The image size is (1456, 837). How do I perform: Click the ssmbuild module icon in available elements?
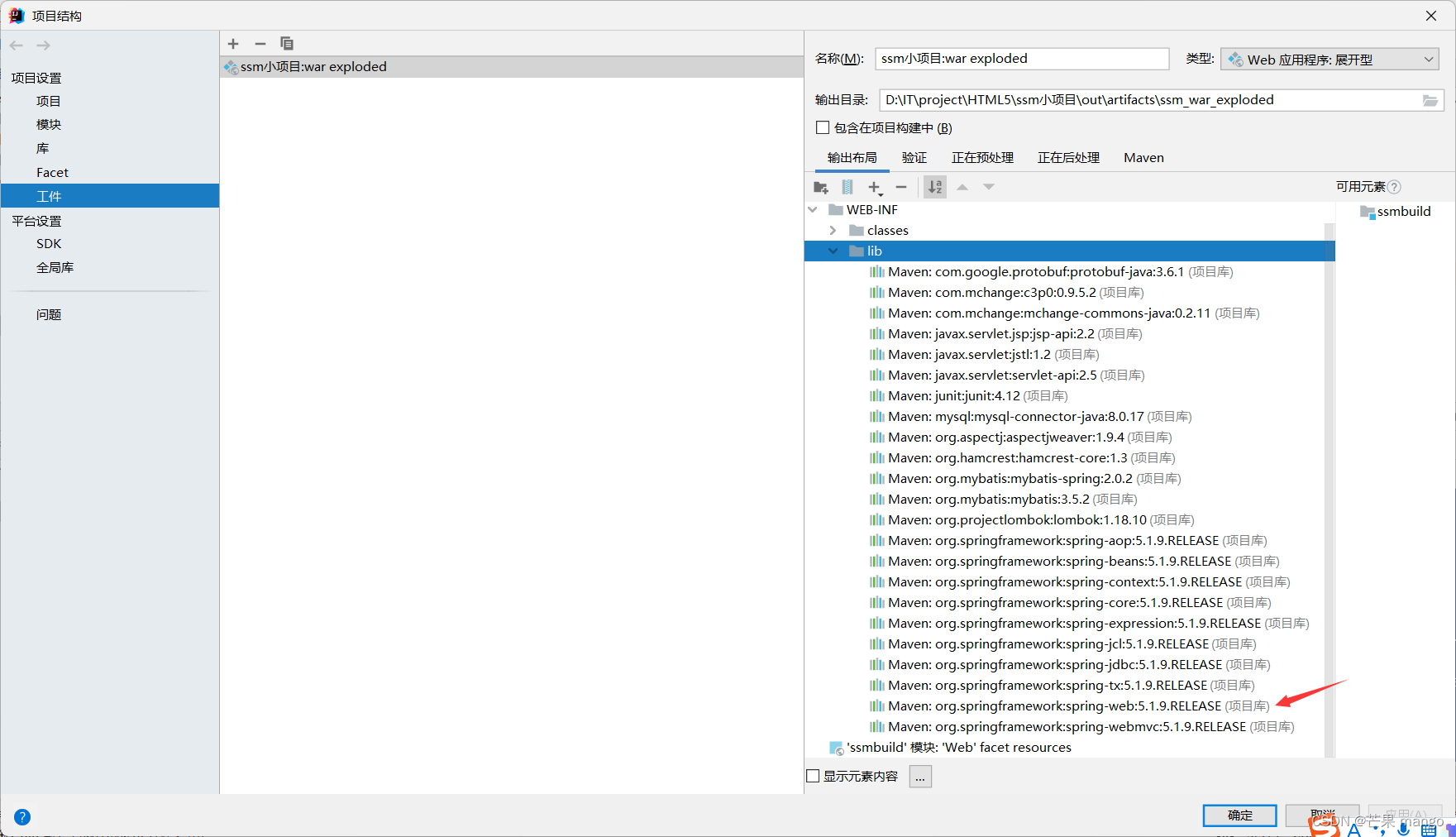(x=1367, y=212)
